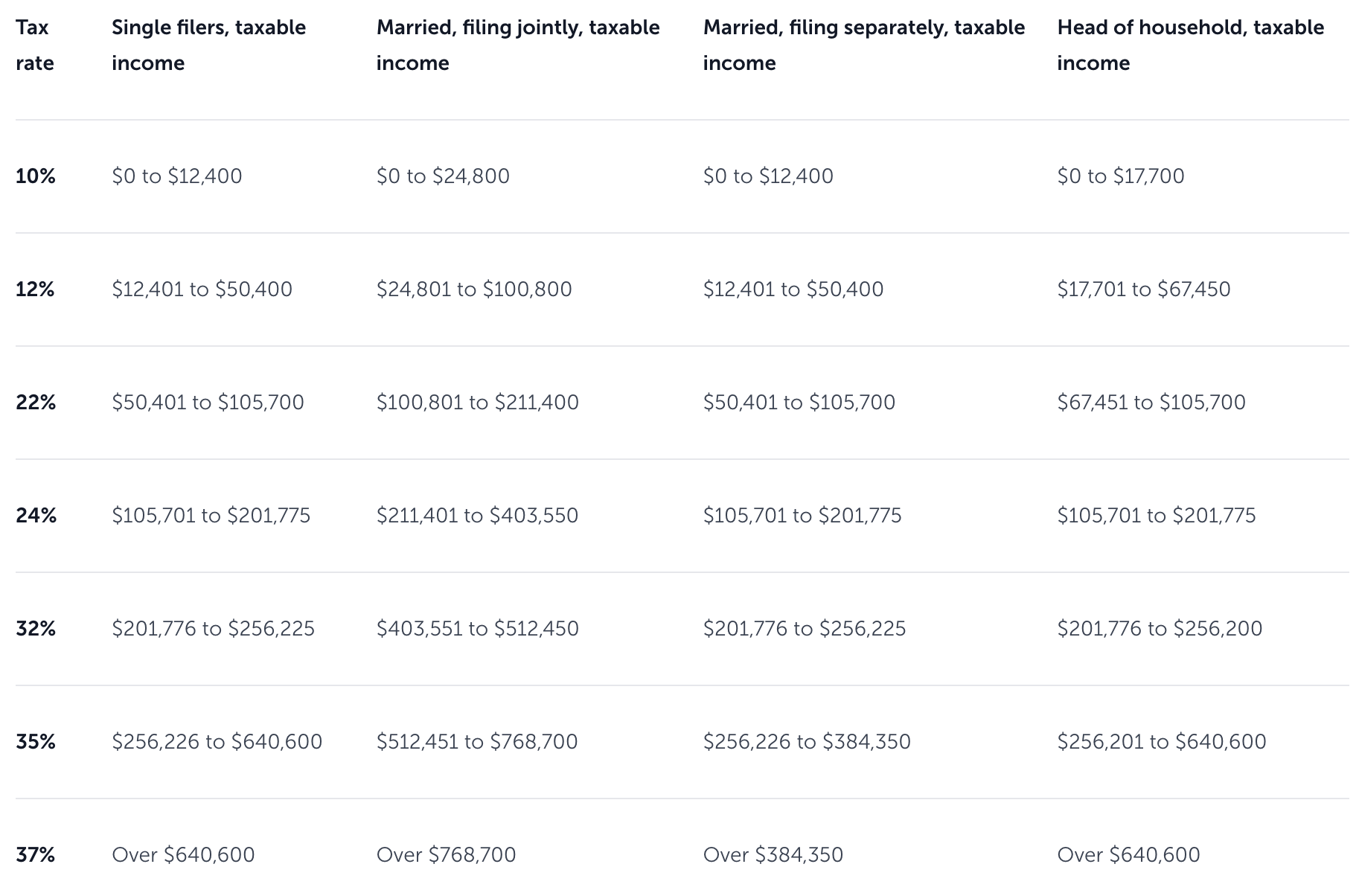Click the "Married, filing separately" column header
This screenshot has height=896, width=1359.
[x=863, y=45]
